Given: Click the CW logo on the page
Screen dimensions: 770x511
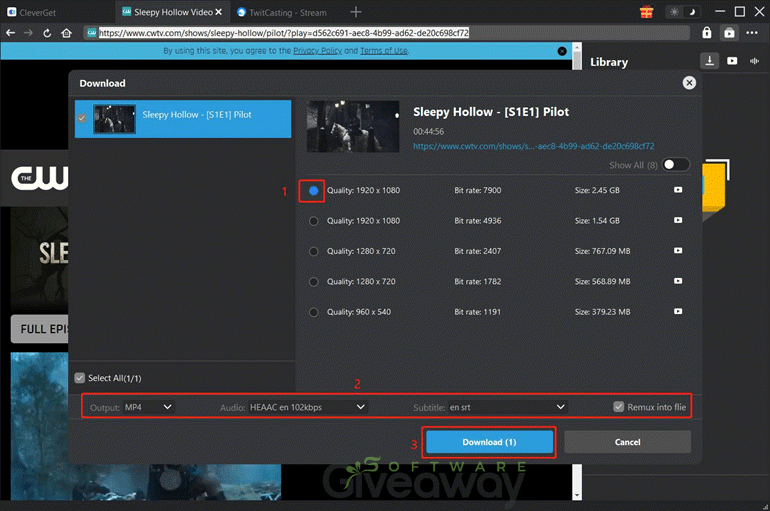Looking at the screenshot, I should (x=40, y=178).
